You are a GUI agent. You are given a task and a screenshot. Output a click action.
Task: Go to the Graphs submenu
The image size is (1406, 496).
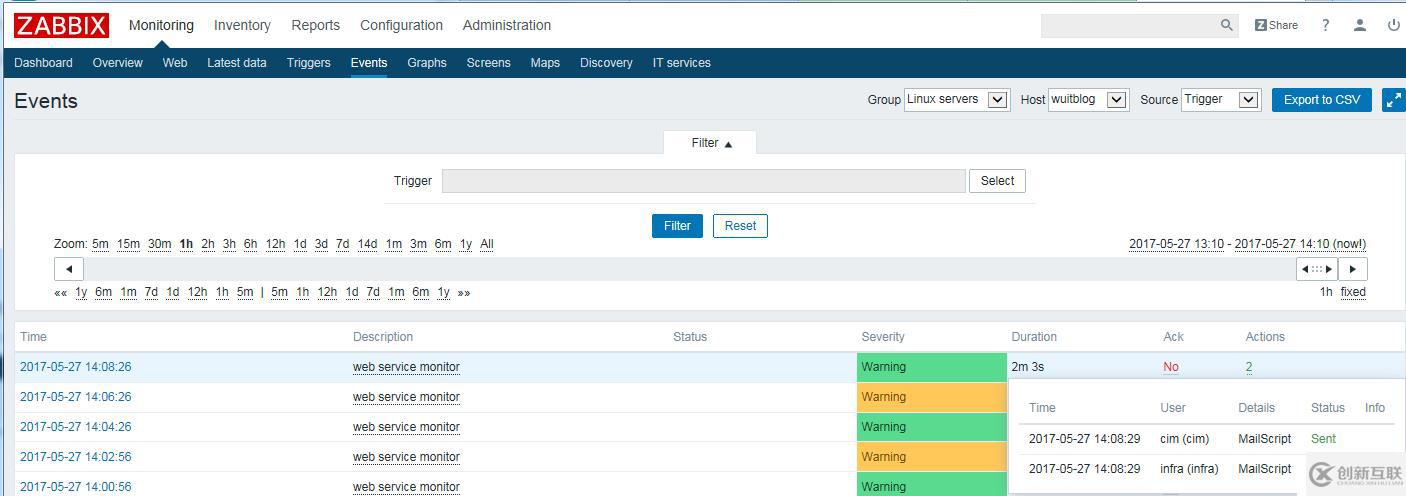[x=427, y=62]
